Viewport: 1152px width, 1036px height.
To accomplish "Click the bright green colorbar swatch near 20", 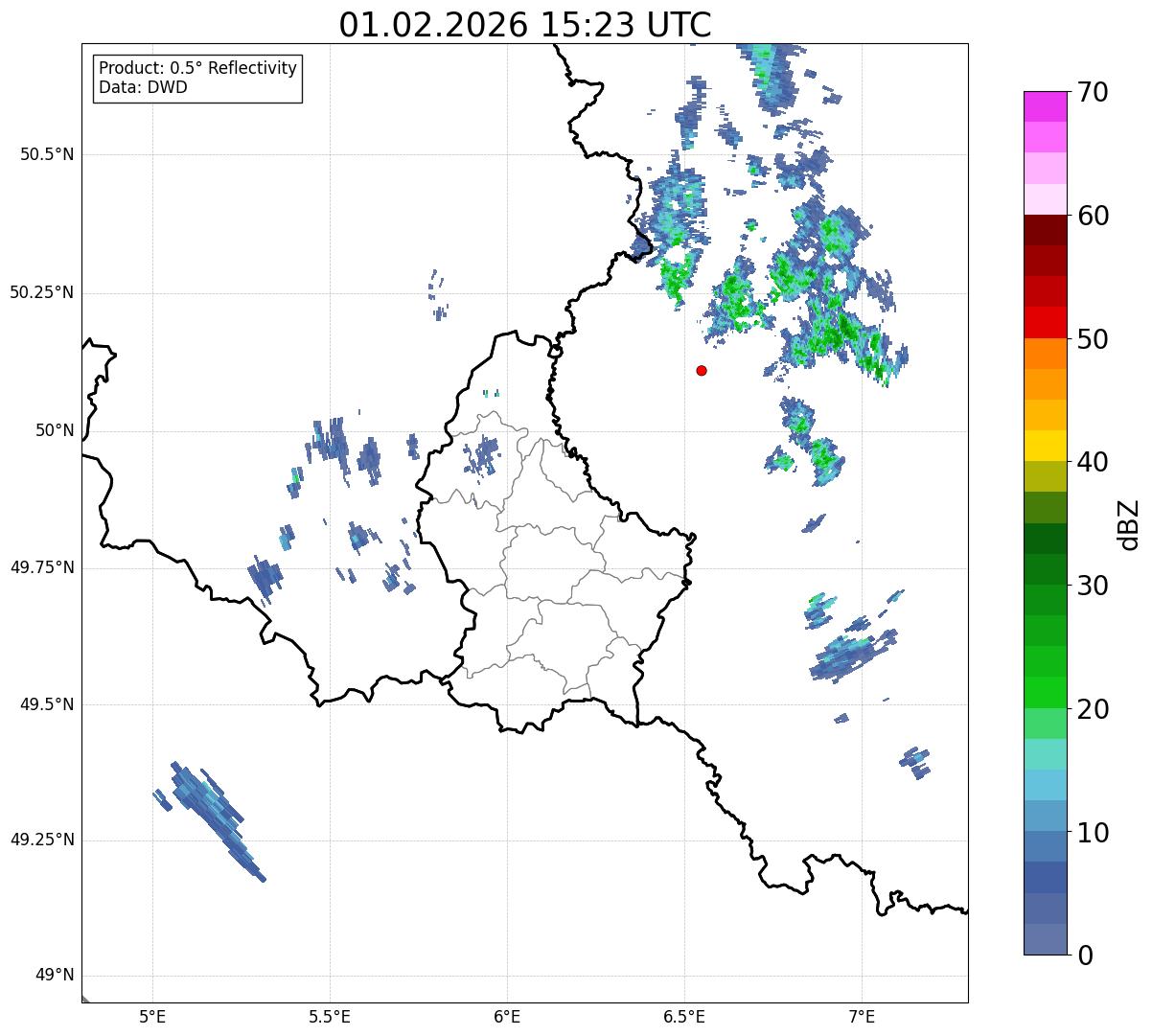I will coord(1044,693).
